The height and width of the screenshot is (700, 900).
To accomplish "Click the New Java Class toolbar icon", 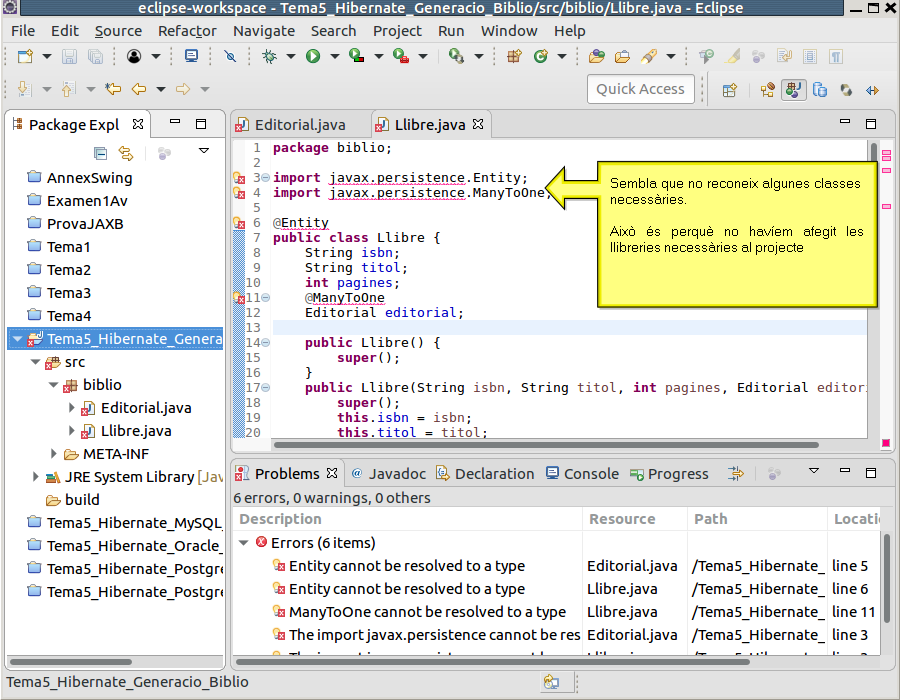I will pyautogui.click(x=541, y=57).
